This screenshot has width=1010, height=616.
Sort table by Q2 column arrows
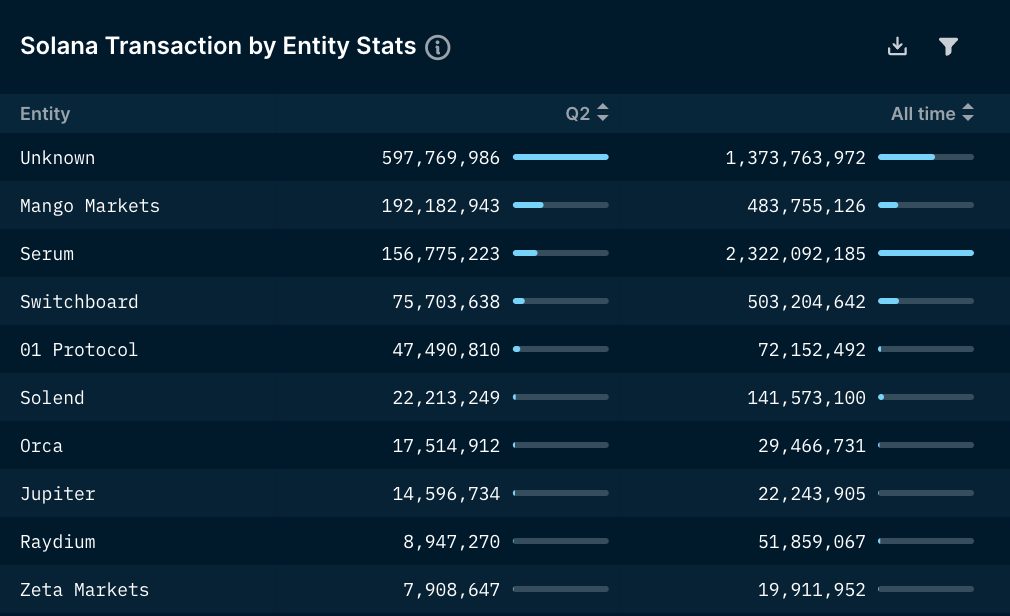602,114
